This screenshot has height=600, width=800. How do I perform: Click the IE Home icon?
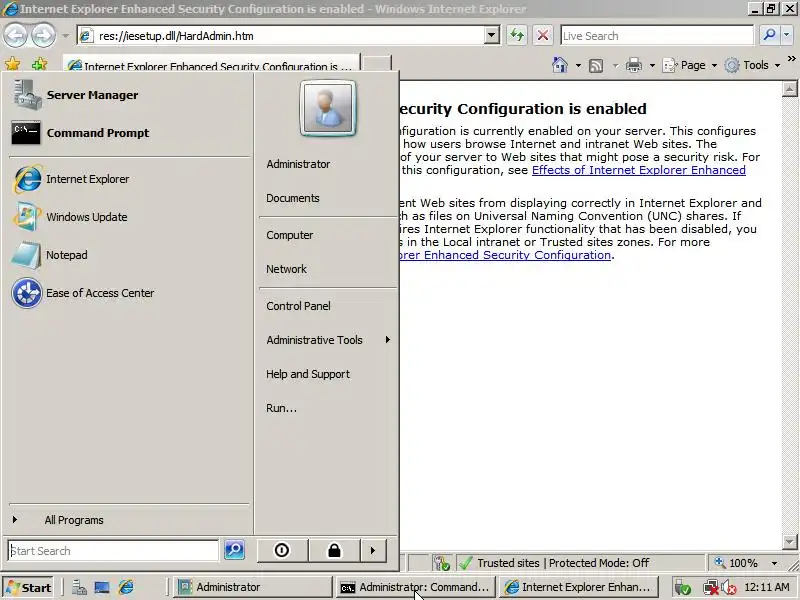560,65
